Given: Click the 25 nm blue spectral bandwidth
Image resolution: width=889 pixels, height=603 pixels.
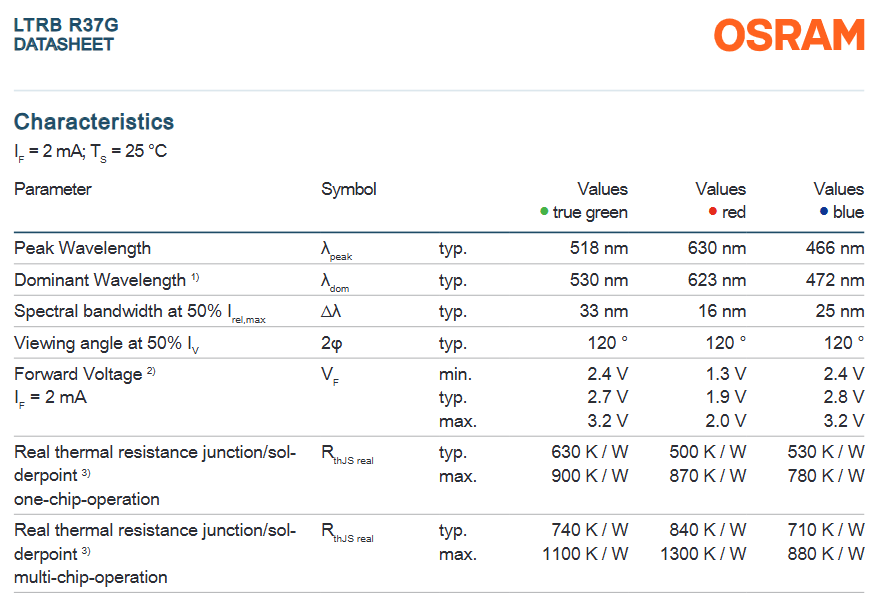Looking at the screenshot, I should tap(839, 311).
